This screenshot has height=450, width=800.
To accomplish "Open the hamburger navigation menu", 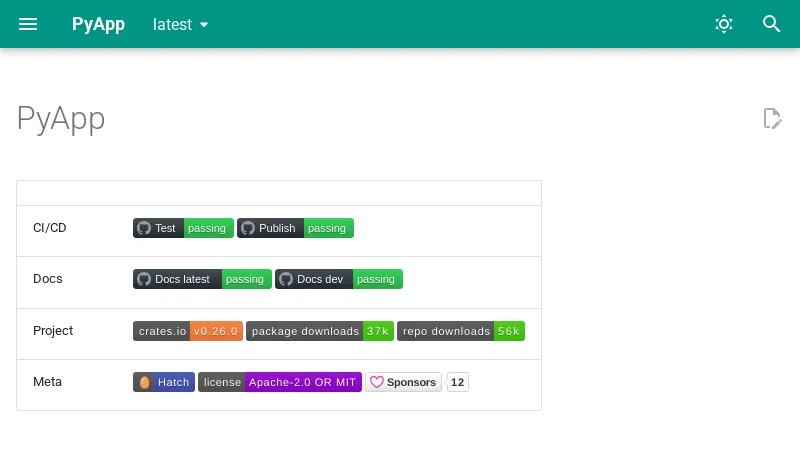I will [28, 24].
